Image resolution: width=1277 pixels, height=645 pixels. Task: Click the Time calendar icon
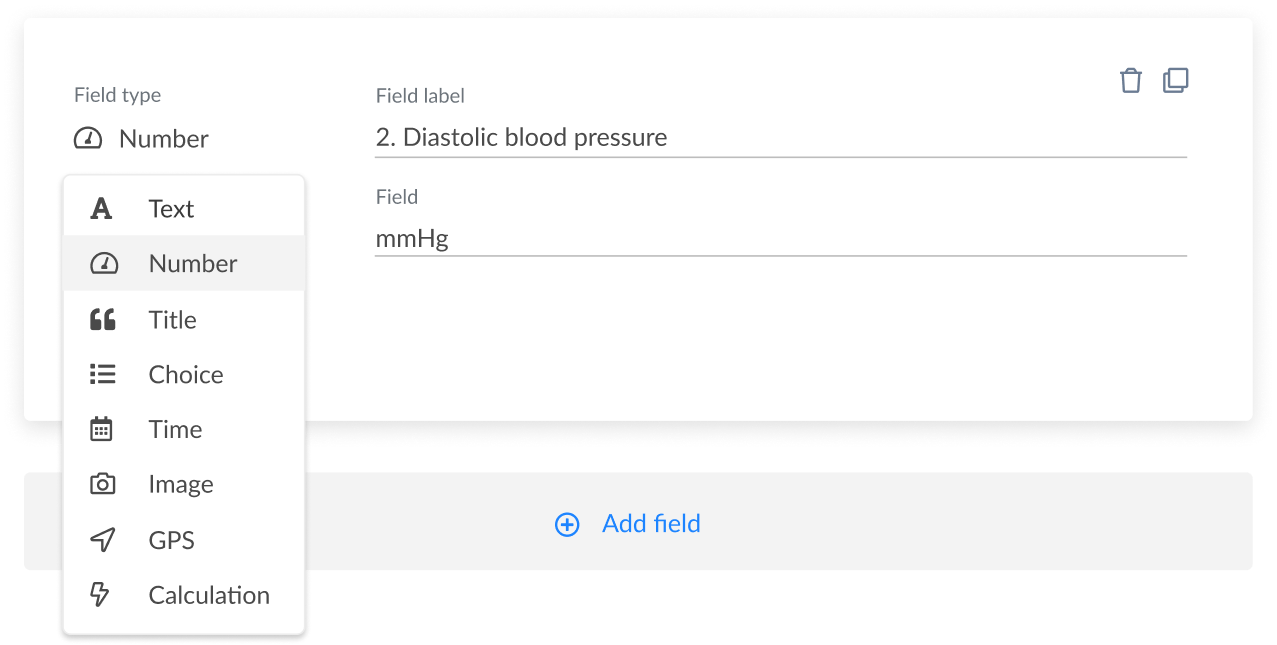[x=101, y=428]
